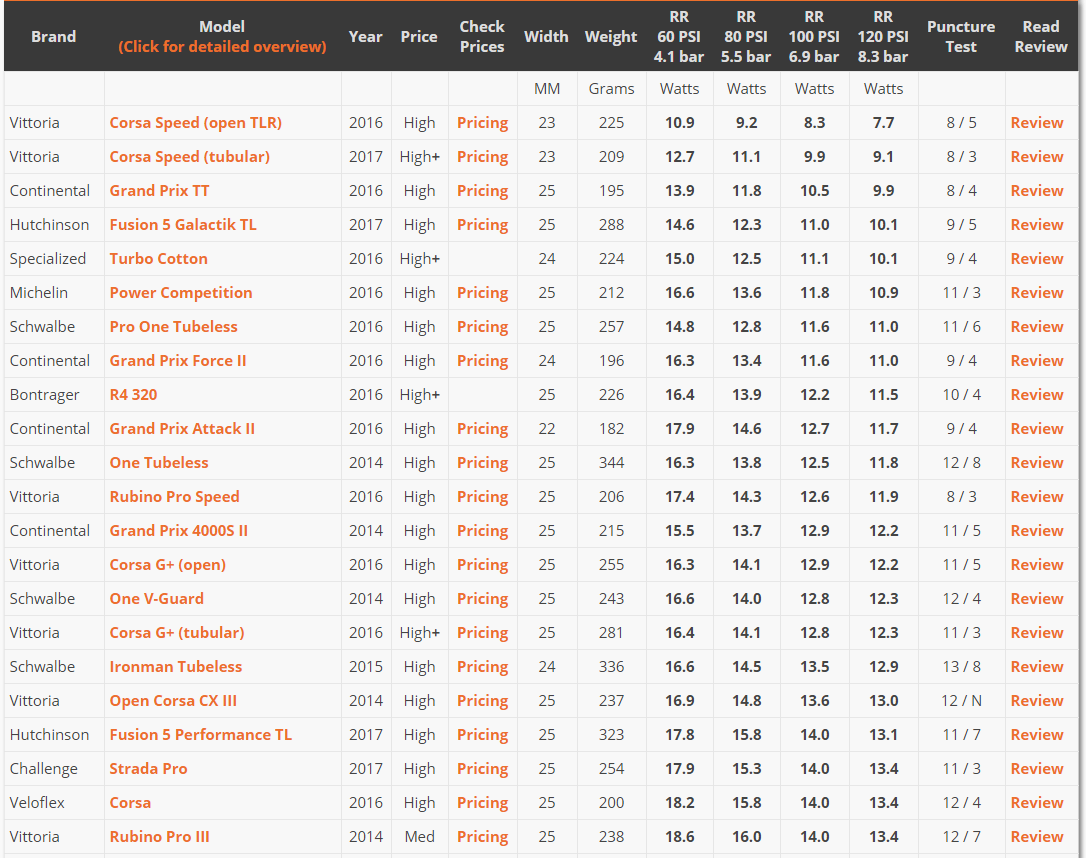Read review of Open Corsa CX III

point(1037,700)
